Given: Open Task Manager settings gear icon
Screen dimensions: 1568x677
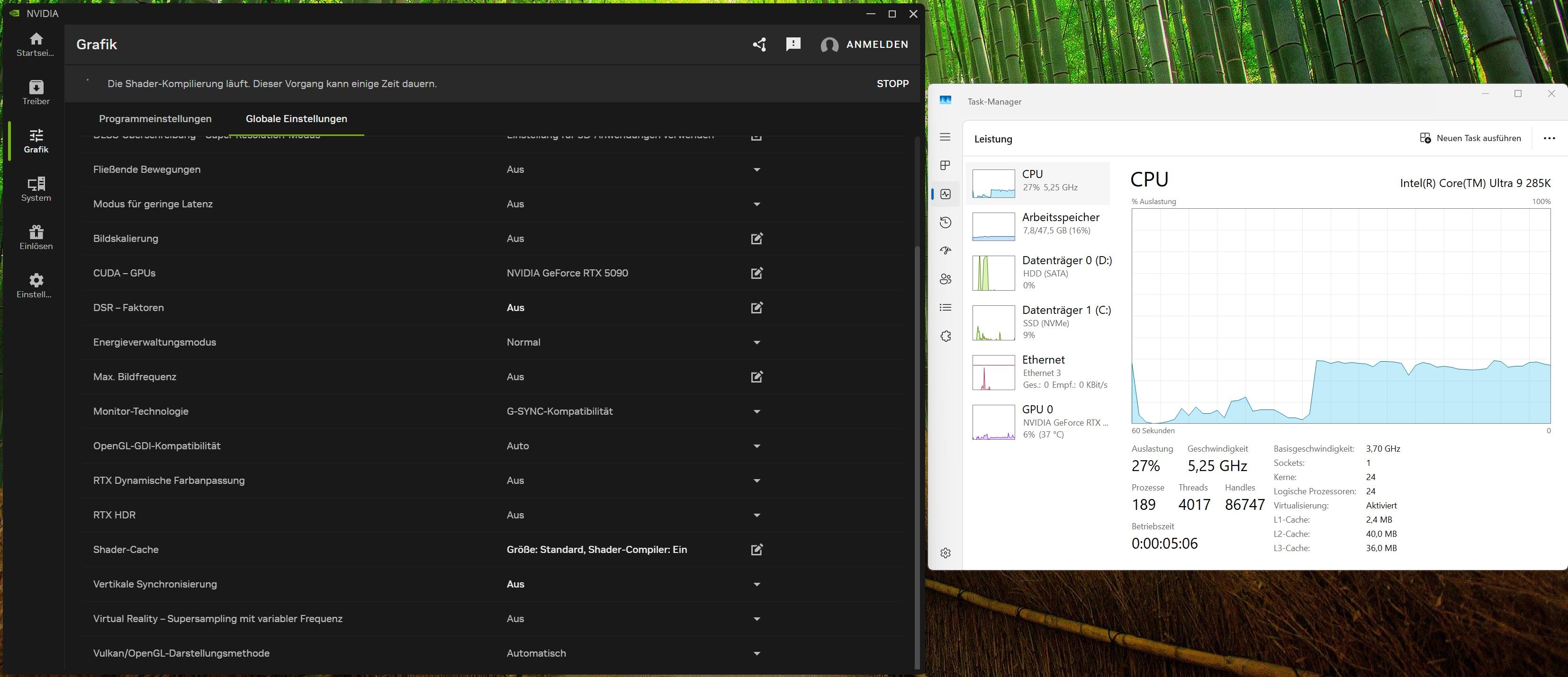Looking at the screenshot, I should tap(946, 553).
